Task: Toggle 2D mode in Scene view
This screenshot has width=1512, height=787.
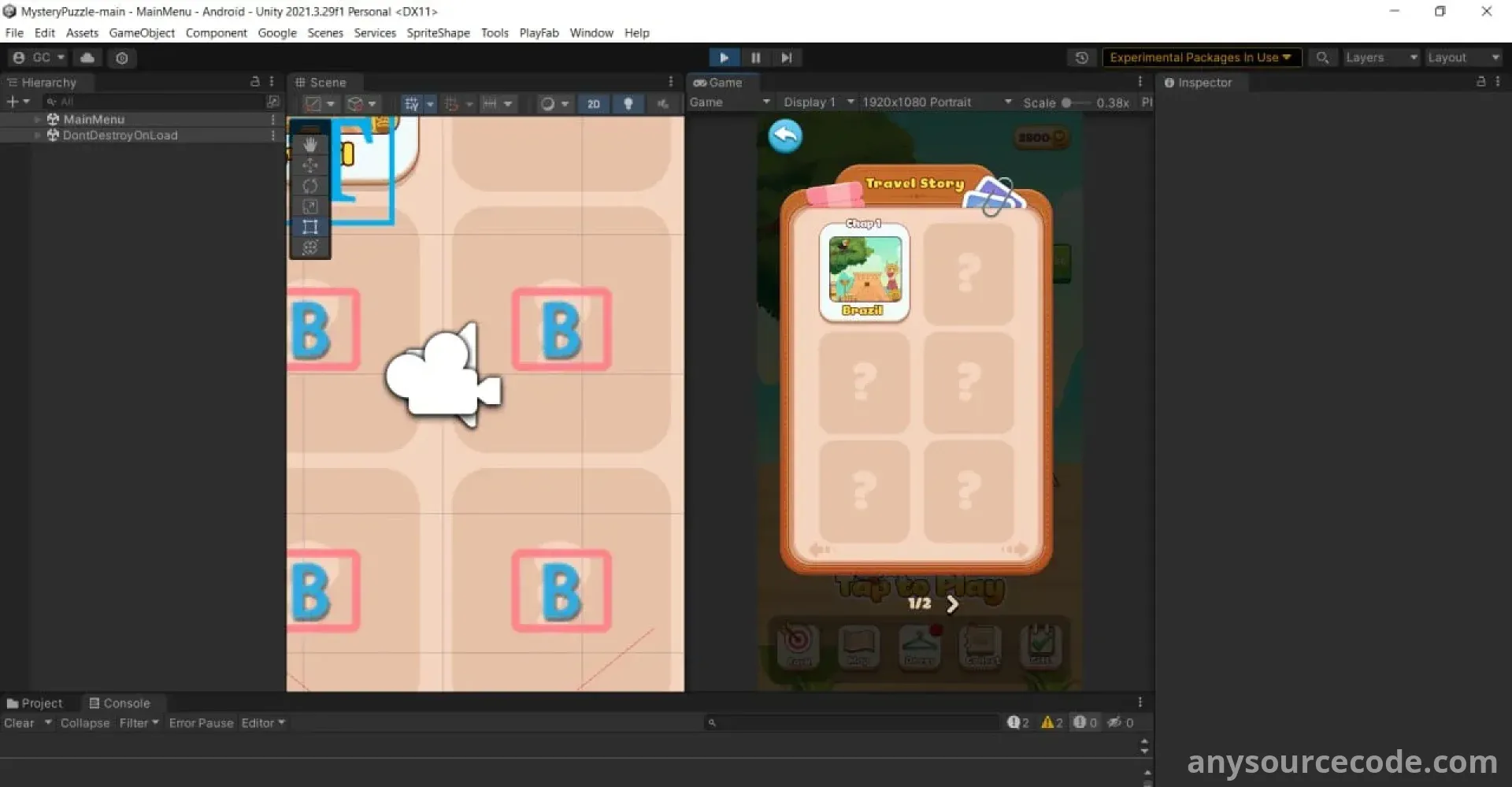Action: [x=593, y=104]
